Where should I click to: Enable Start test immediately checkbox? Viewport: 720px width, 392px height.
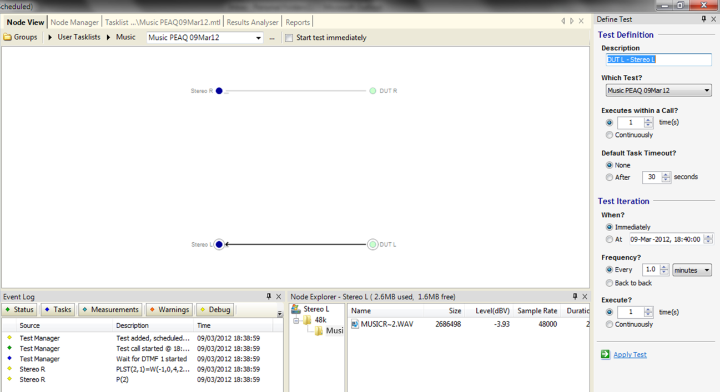pos(289,38)
